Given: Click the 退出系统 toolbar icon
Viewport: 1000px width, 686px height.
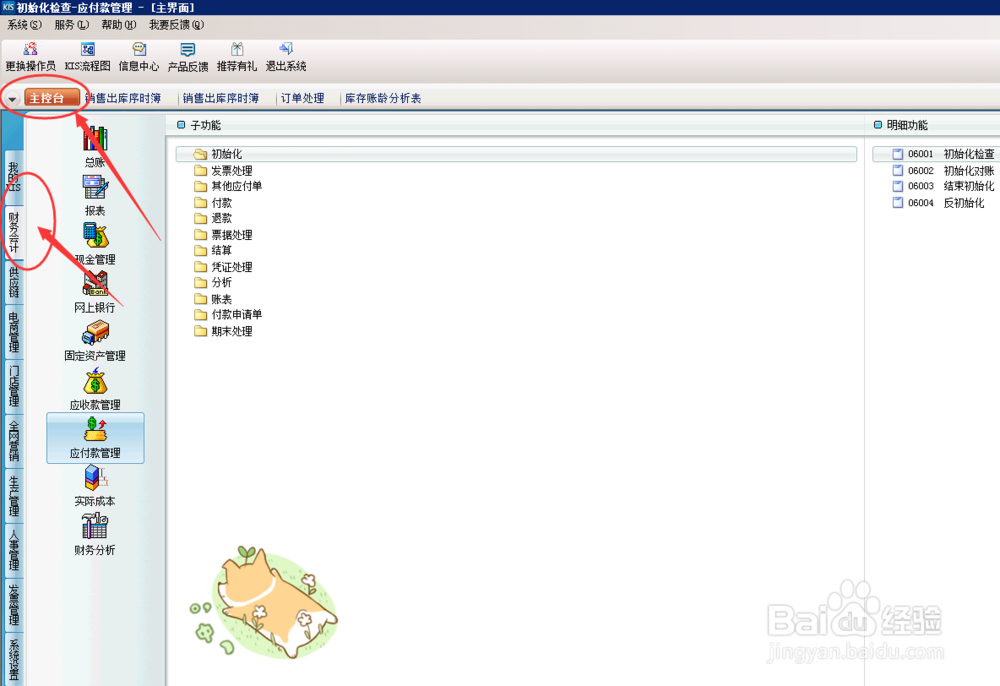Looking at the screenshot, I should click(x=286, y=57).
